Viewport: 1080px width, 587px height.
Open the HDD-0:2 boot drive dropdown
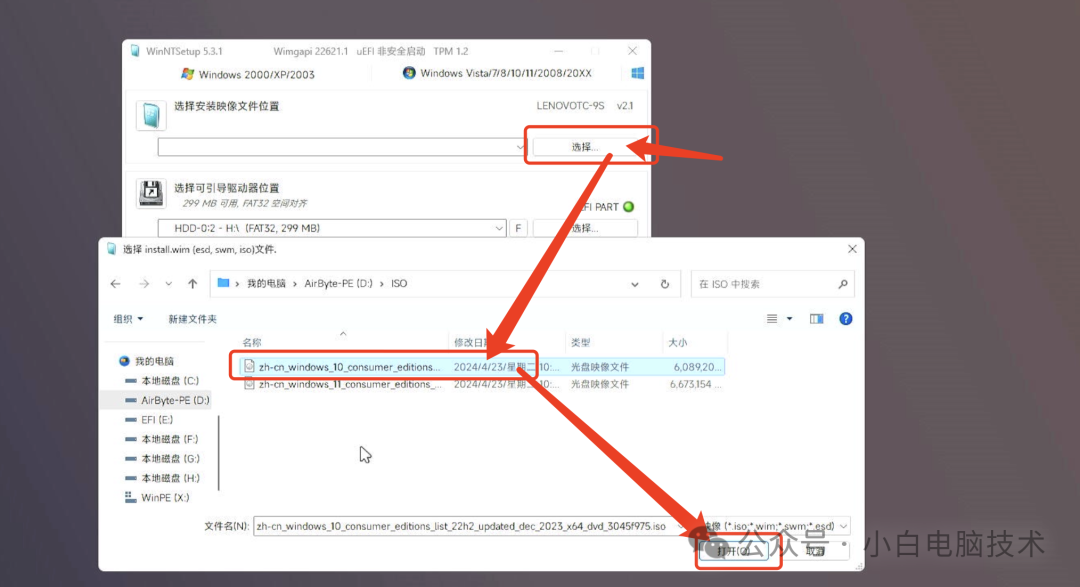499,228
